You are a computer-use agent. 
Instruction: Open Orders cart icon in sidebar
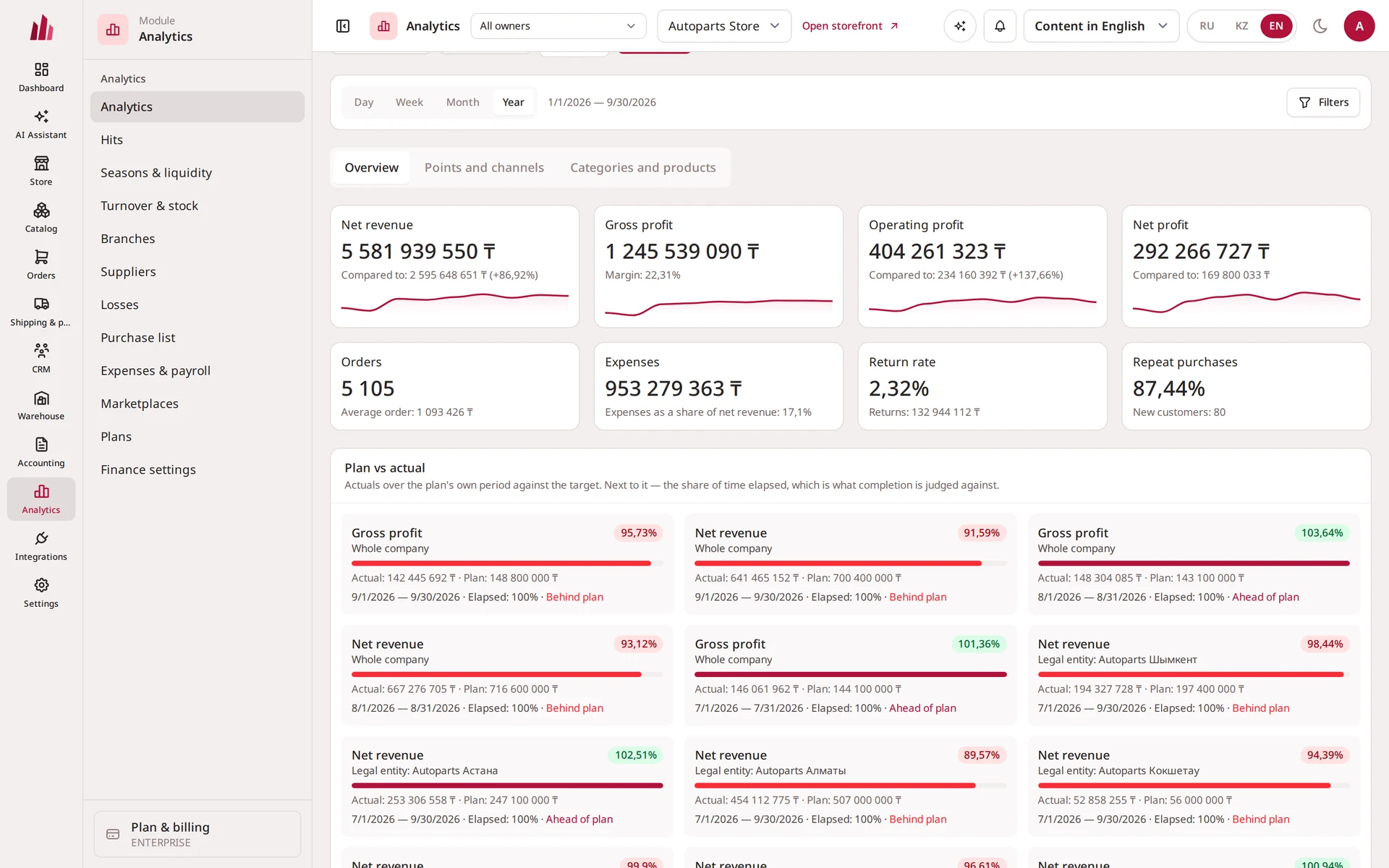41,265
